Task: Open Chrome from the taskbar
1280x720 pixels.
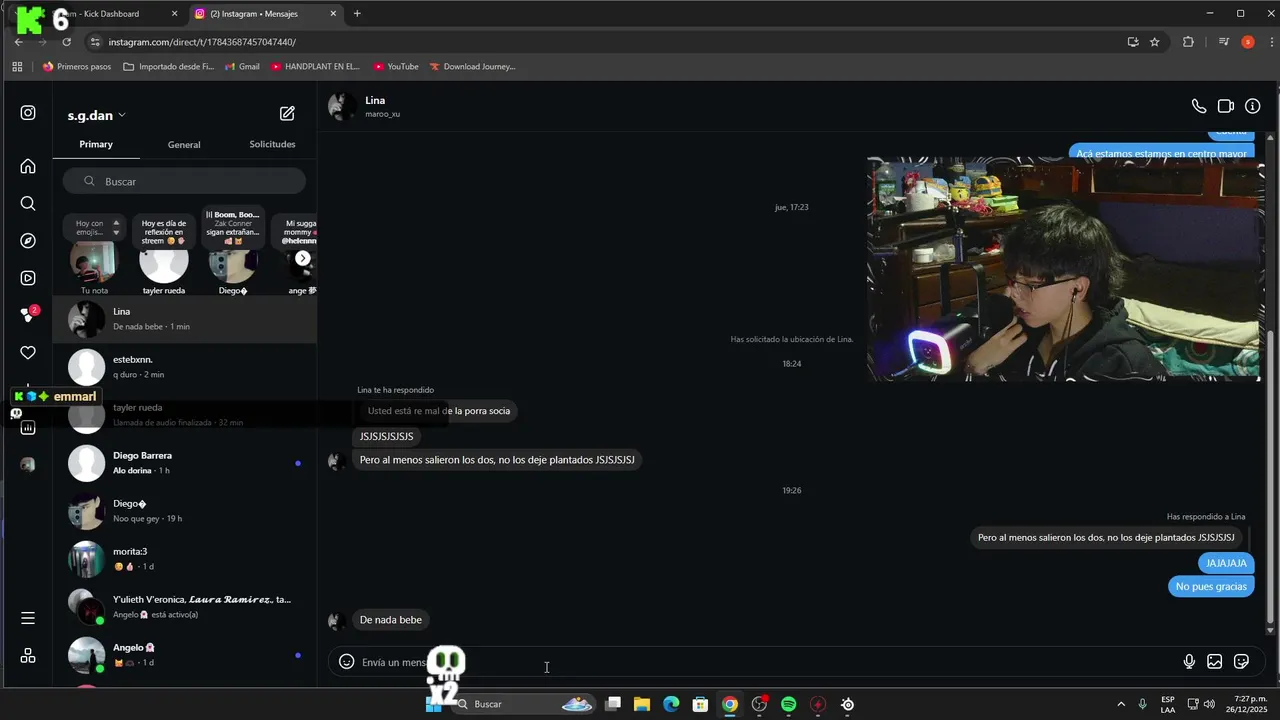Action: tap(730, 704)
